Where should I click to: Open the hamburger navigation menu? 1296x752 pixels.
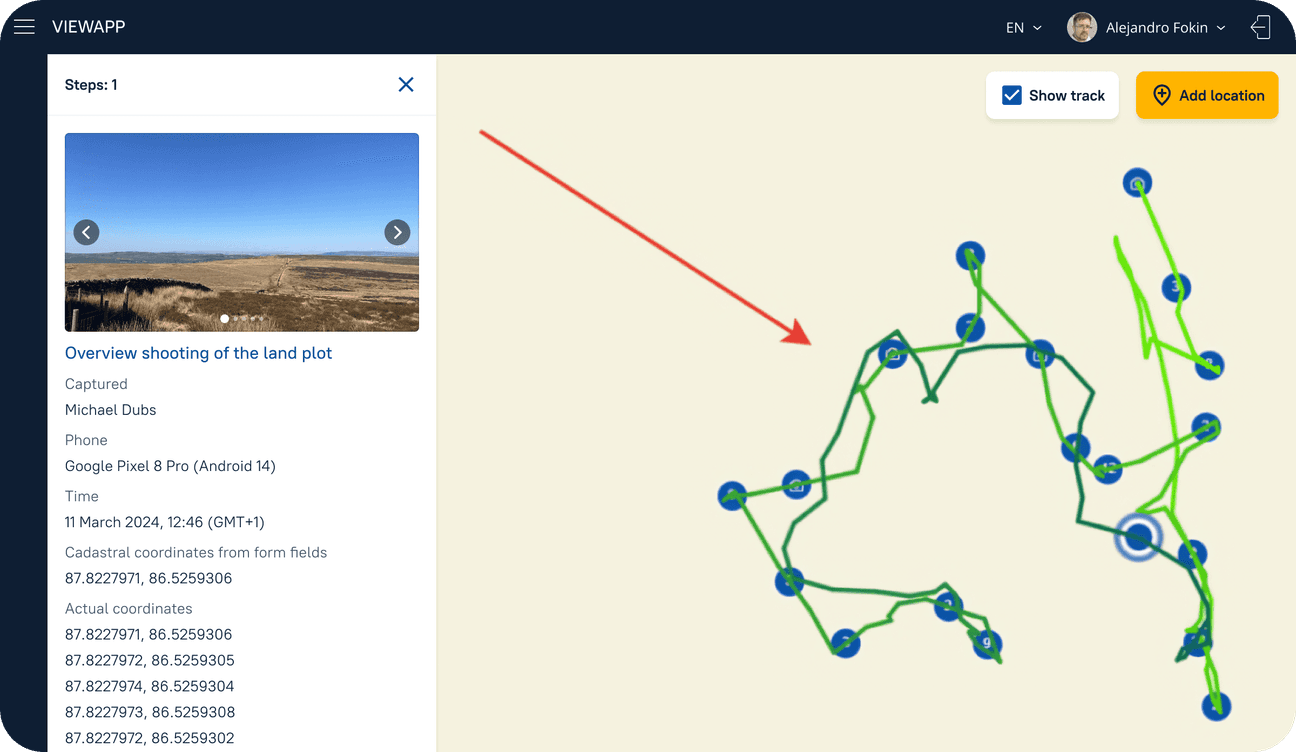pos(24,27)
